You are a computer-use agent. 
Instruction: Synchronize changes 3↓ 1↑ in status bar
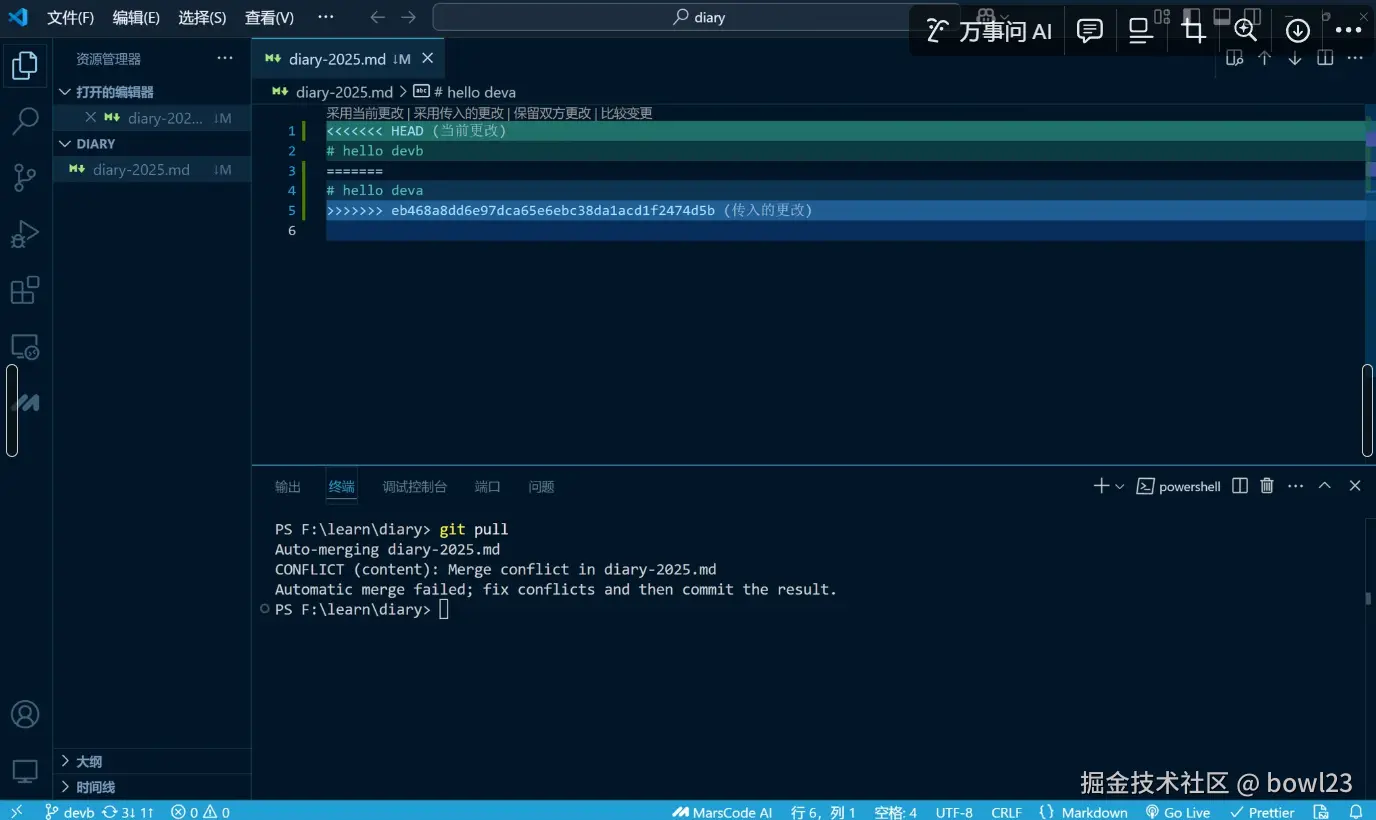click(129, 812)
